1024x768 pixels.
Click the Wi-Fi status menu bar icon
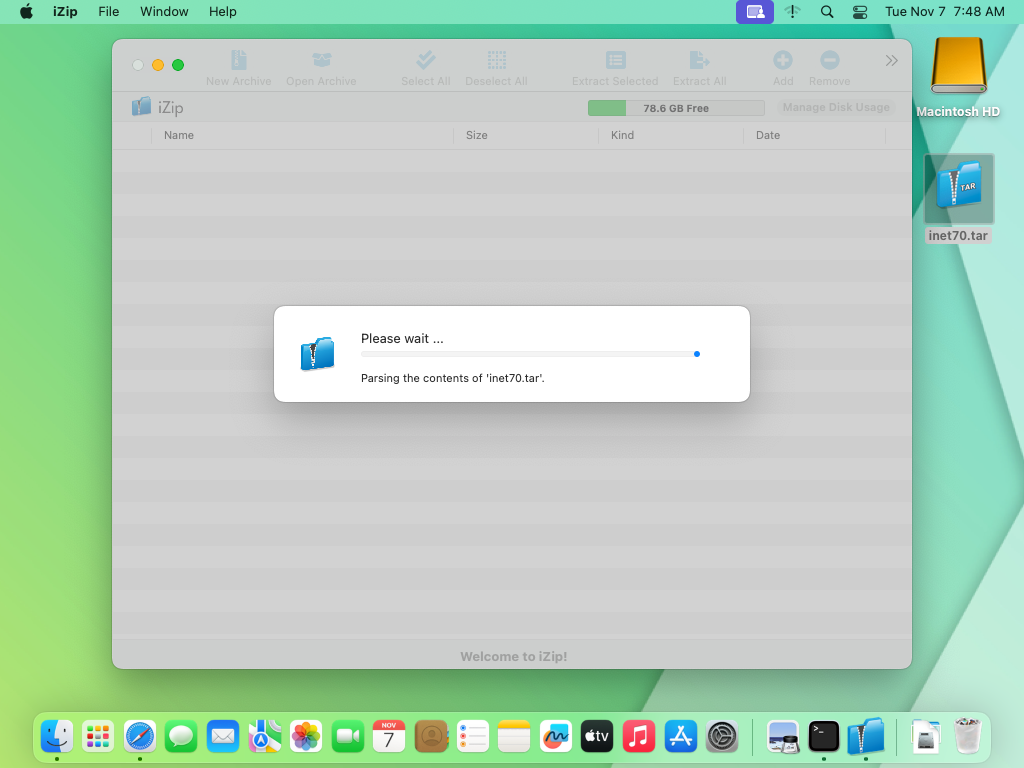click(792, 12)
